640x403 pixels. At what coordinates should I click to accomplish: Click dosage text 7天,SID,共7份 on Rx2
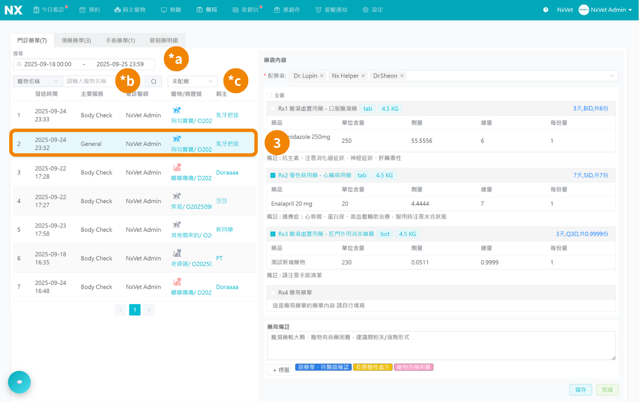pos(591,175)
